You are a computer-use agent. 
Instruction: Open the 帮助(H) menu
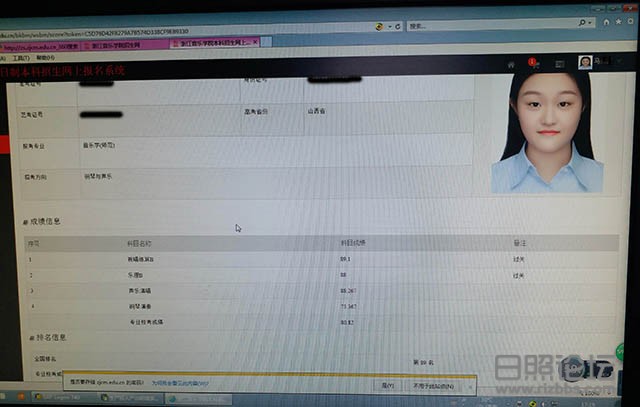(45, 58)
